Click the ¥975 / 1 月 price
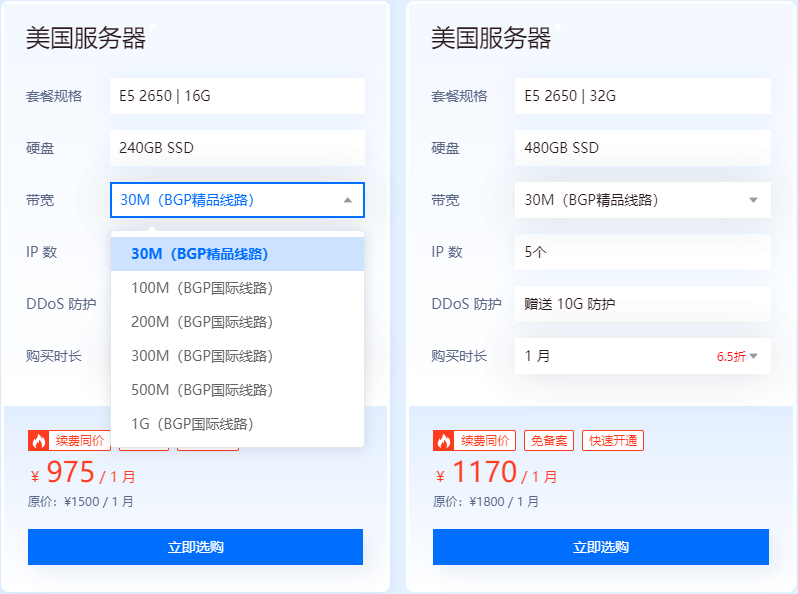The image size is (798, 594). click(82, 472)
